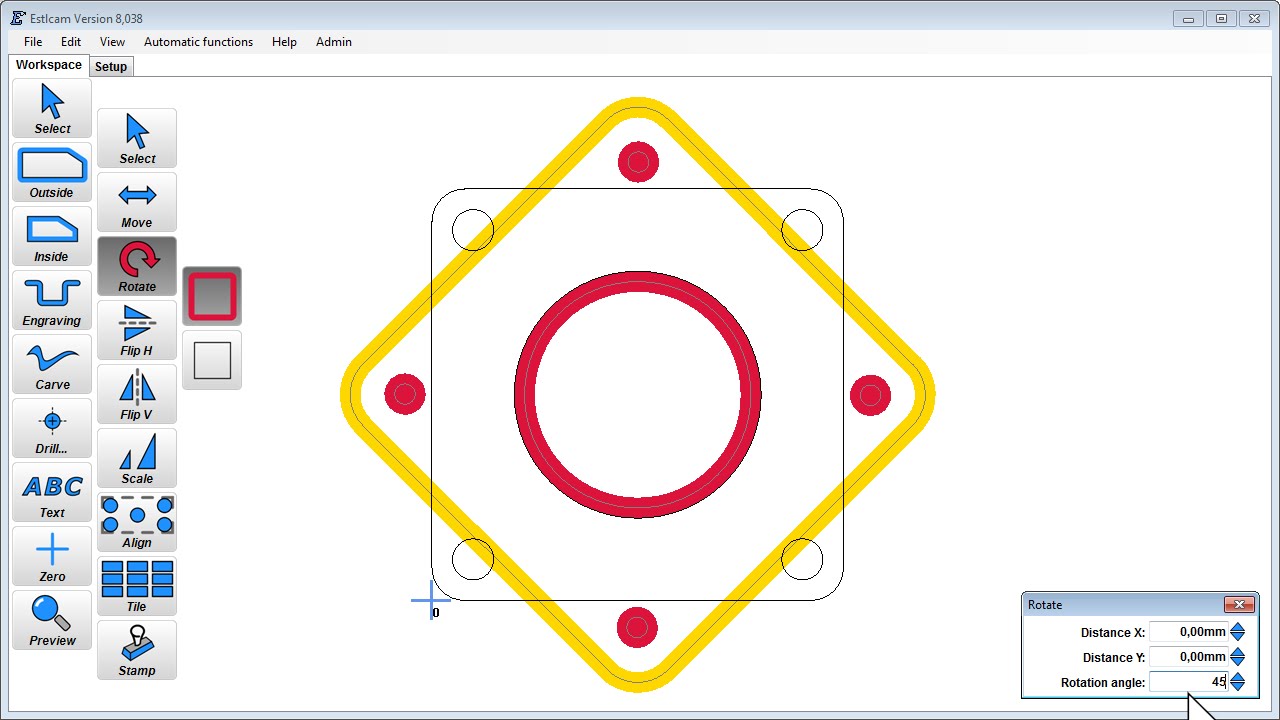The width and height of the screenshot is (1280, 720).
Task: Switch to the Workspace tab
Action: [x=49, y=65]
